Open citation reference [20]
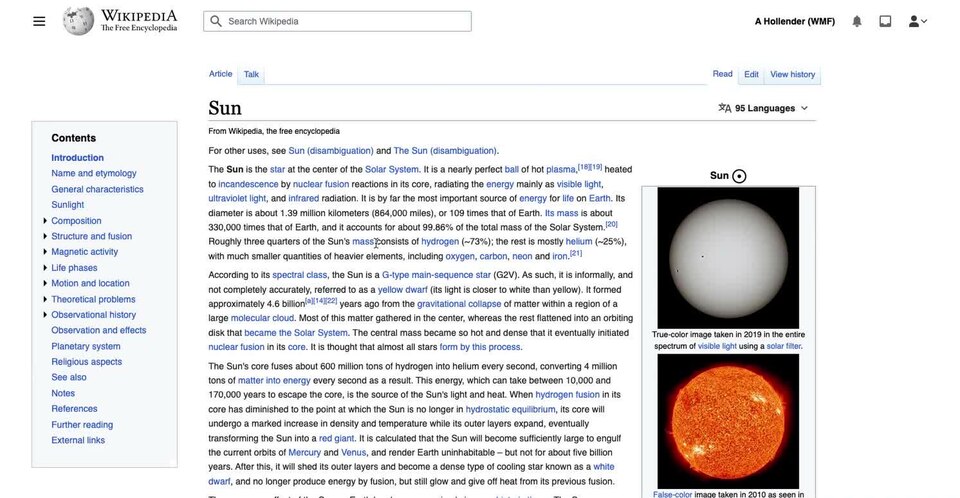Image resolution: width=960 pixels, height=498 pixels. 611,224
